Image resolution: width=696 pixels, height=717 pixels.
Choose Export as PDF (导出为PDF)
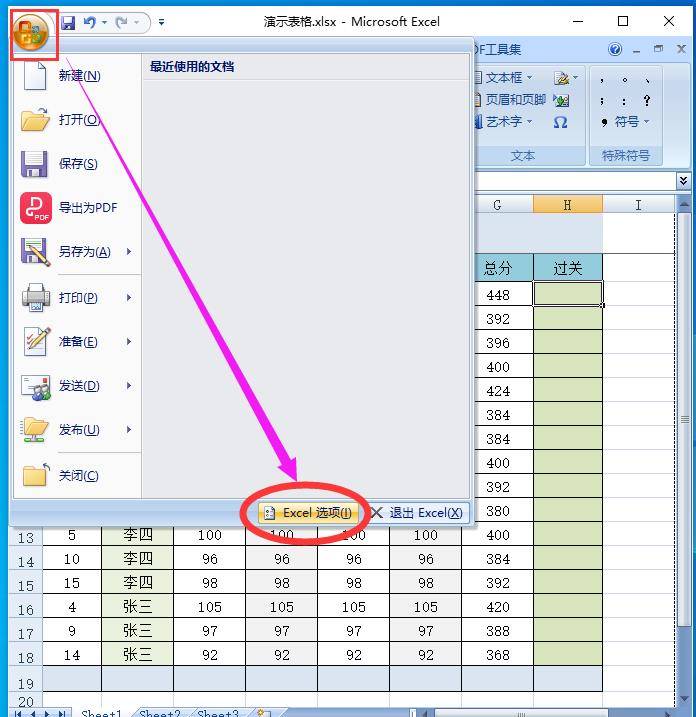77,208
